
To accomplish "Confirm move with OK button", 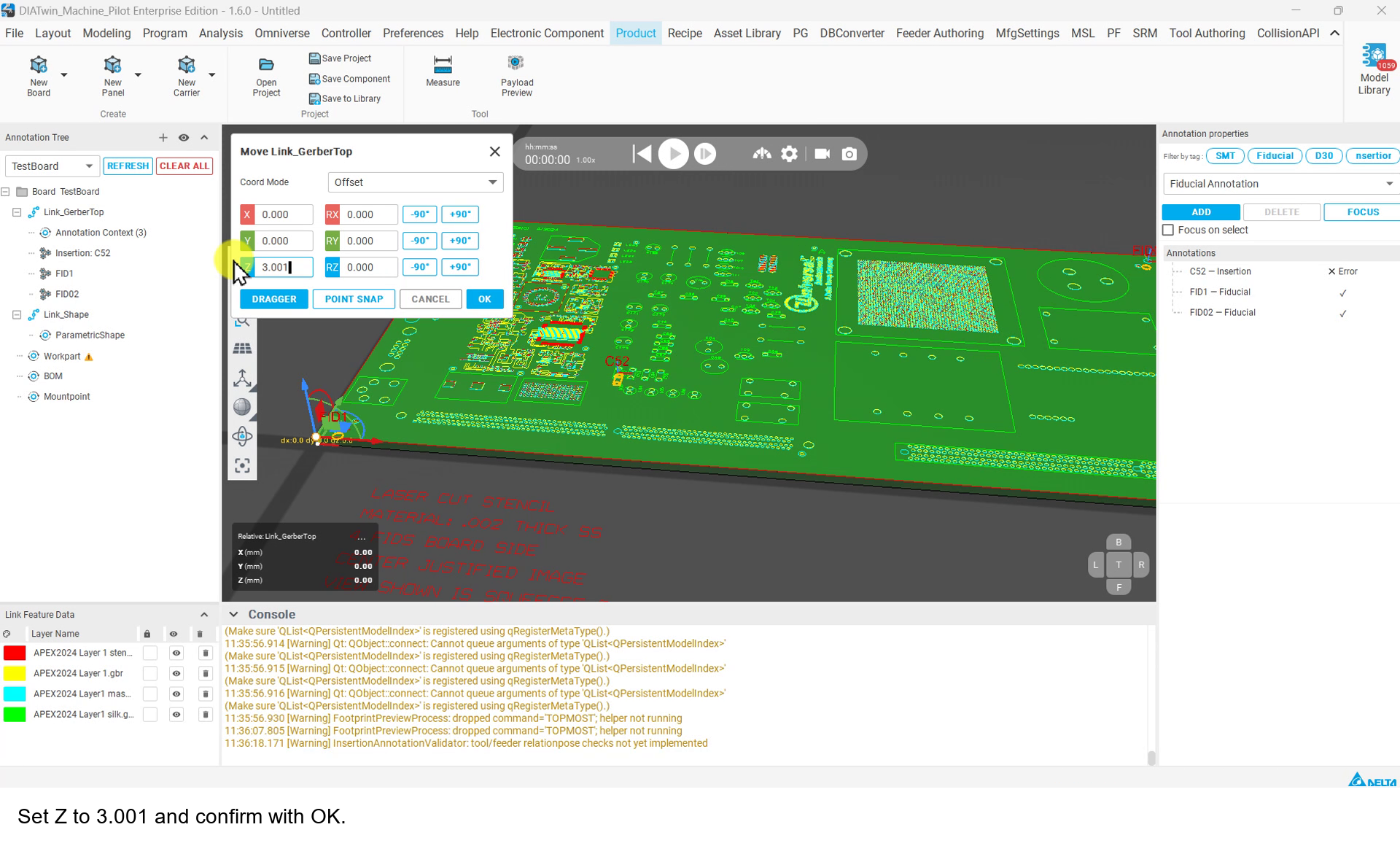I will point(485,299).
